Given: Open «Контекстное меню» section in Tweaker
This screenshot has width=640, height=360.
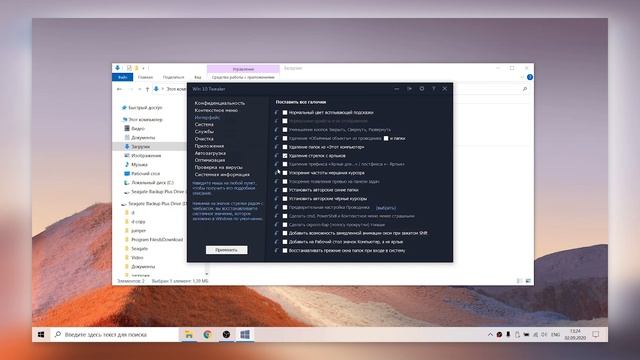Looking at the screenshot, I should click(x=216, y=110).
